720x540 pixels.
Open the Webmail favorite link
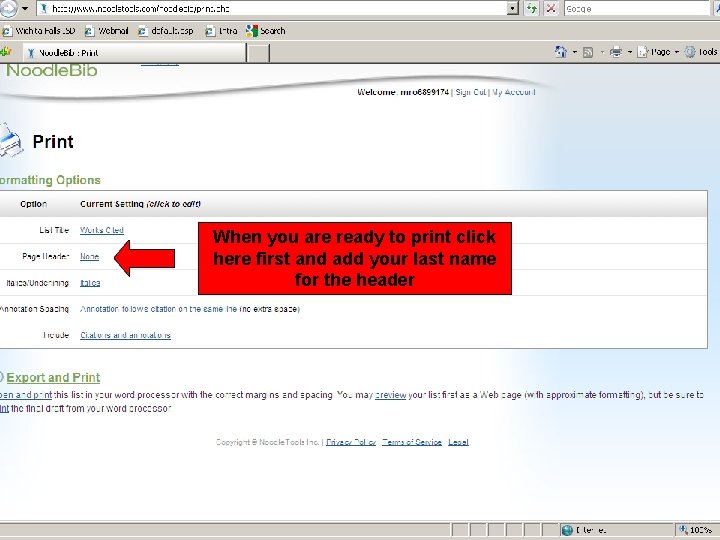point(107,31)
